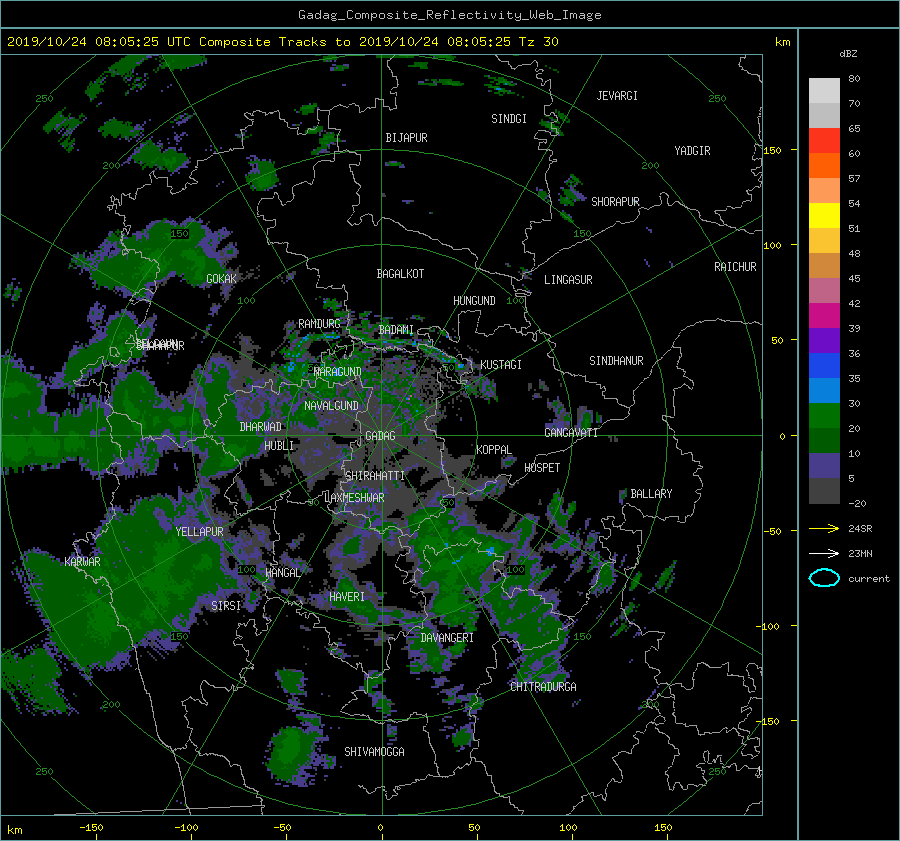Click the SIRSI city label

[226, 606]
